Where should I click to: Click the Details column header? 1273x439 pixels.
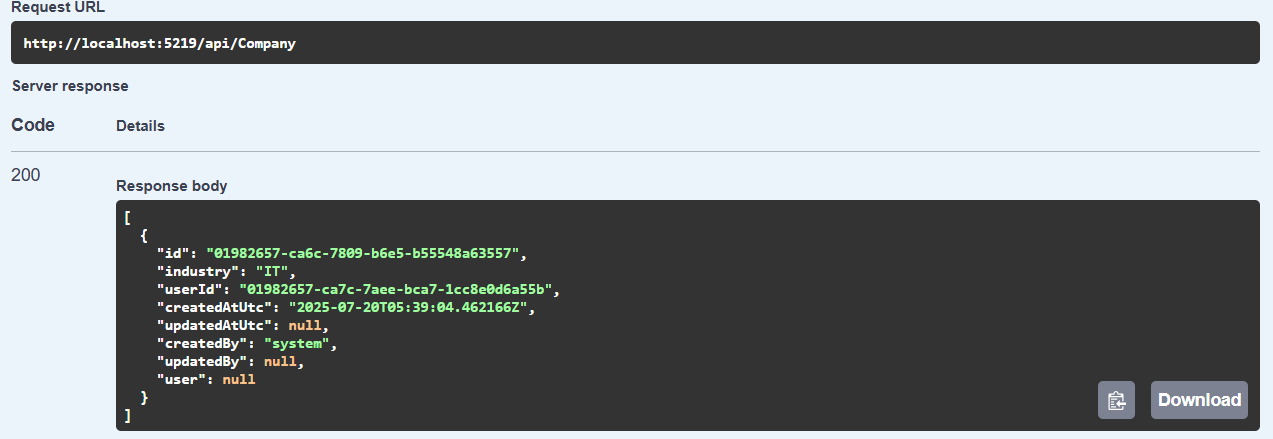tap(141, 126)
